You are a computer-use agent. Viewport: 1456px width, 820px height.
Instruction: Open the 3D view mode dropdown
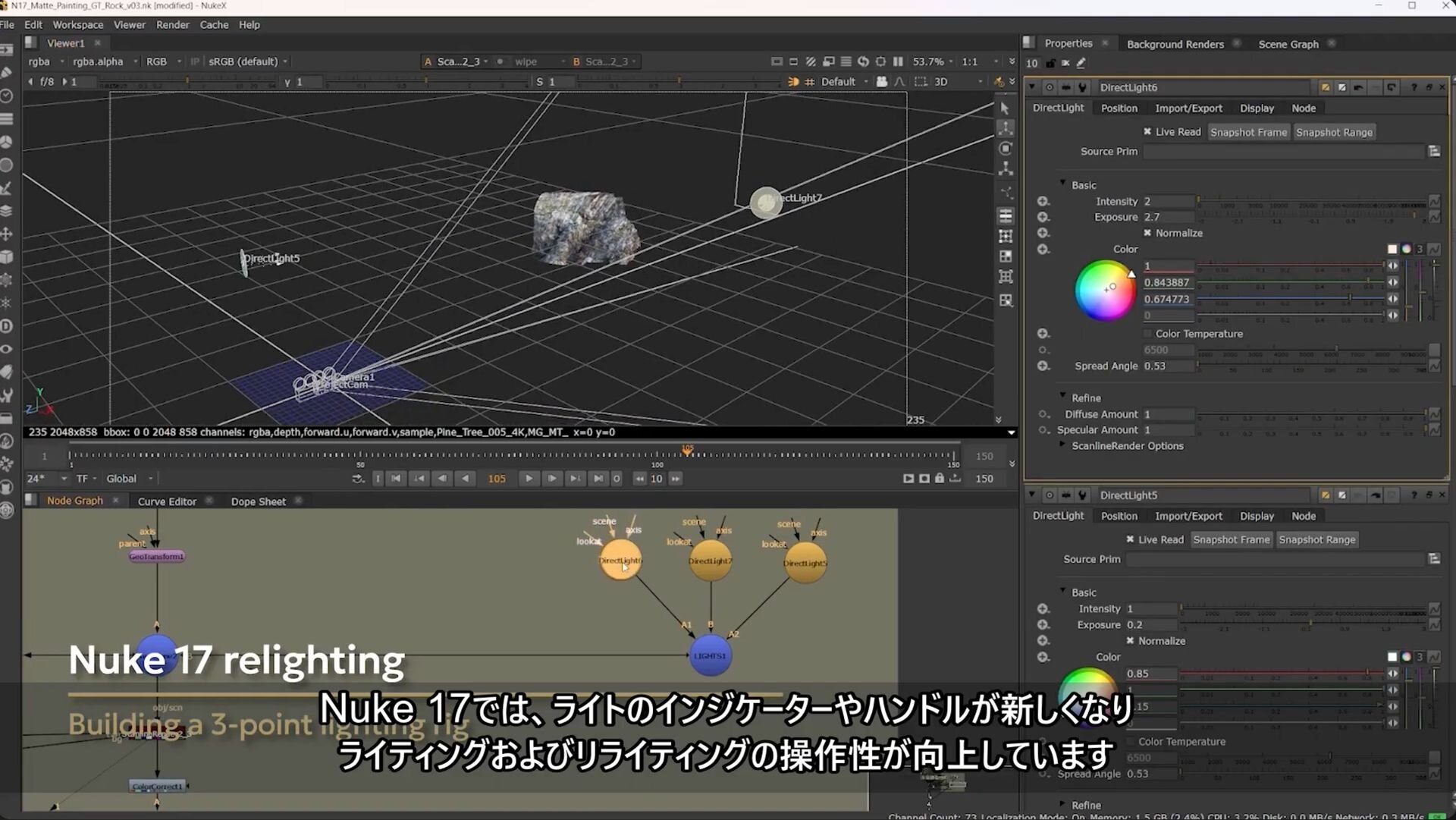959,82
